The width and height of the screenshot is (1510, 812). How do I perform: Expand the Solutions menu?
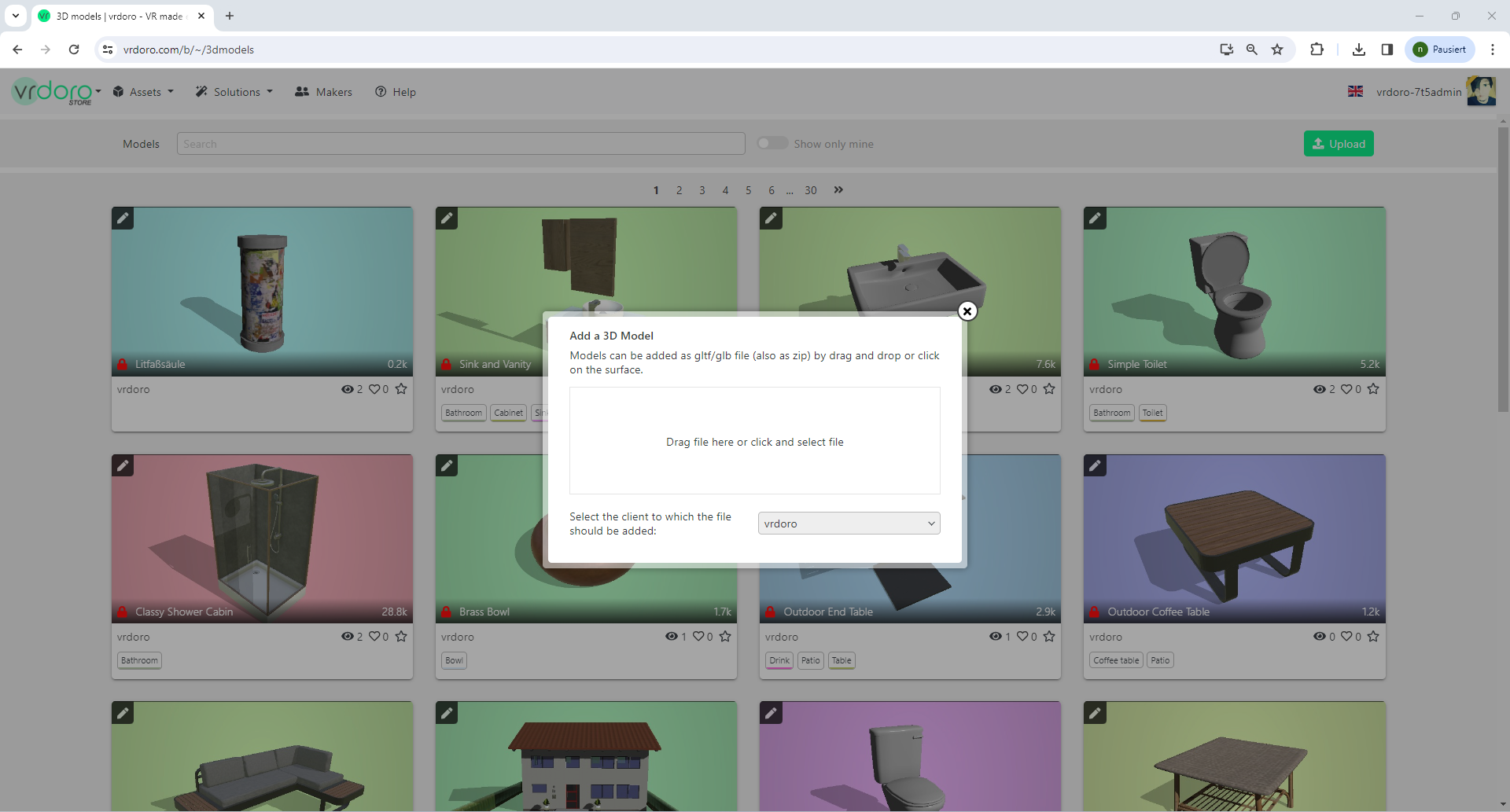pos(234,92)
